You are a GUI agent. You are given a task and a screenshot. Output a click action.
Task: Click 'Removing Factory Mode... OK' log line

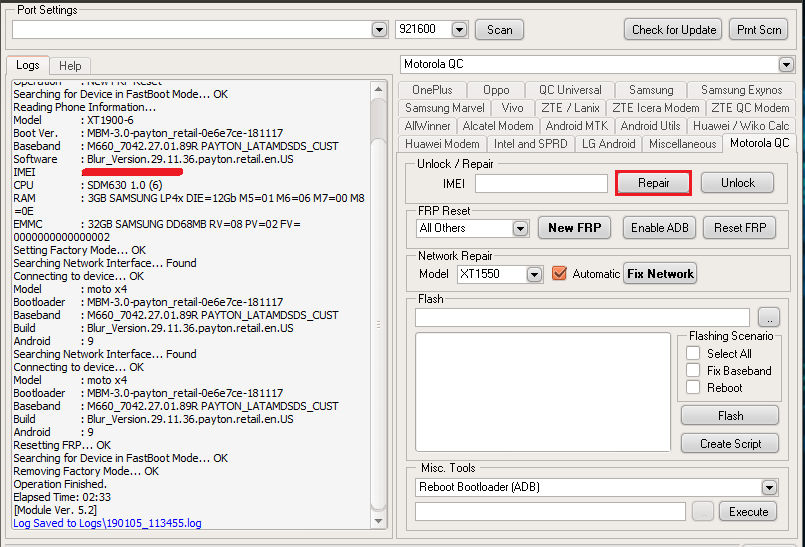pyautogui.click(x=86, y=471)
